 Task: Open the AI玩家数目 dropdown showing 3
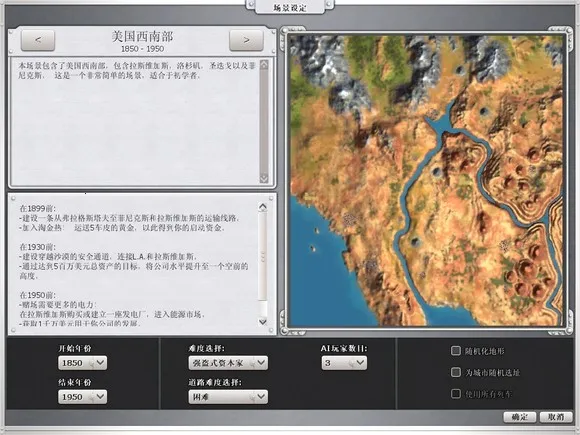click(344, 363)
